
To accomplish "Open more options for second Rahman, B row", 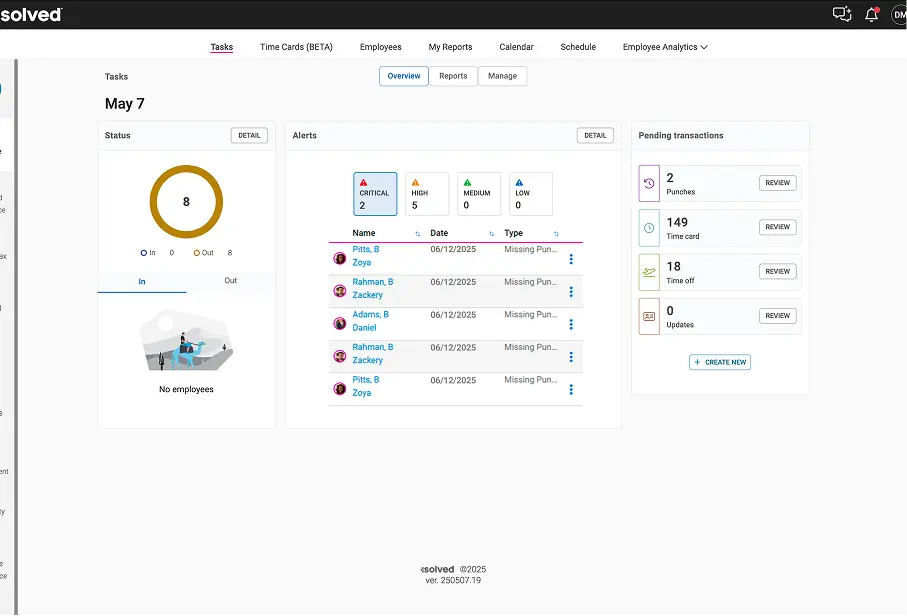I will (x=571, y=357).
